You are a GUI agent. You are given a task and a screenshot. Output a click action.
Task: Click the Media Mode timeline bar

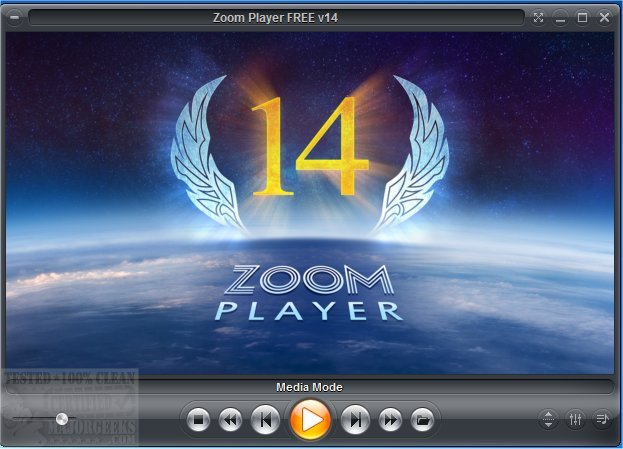pos(310,387)
